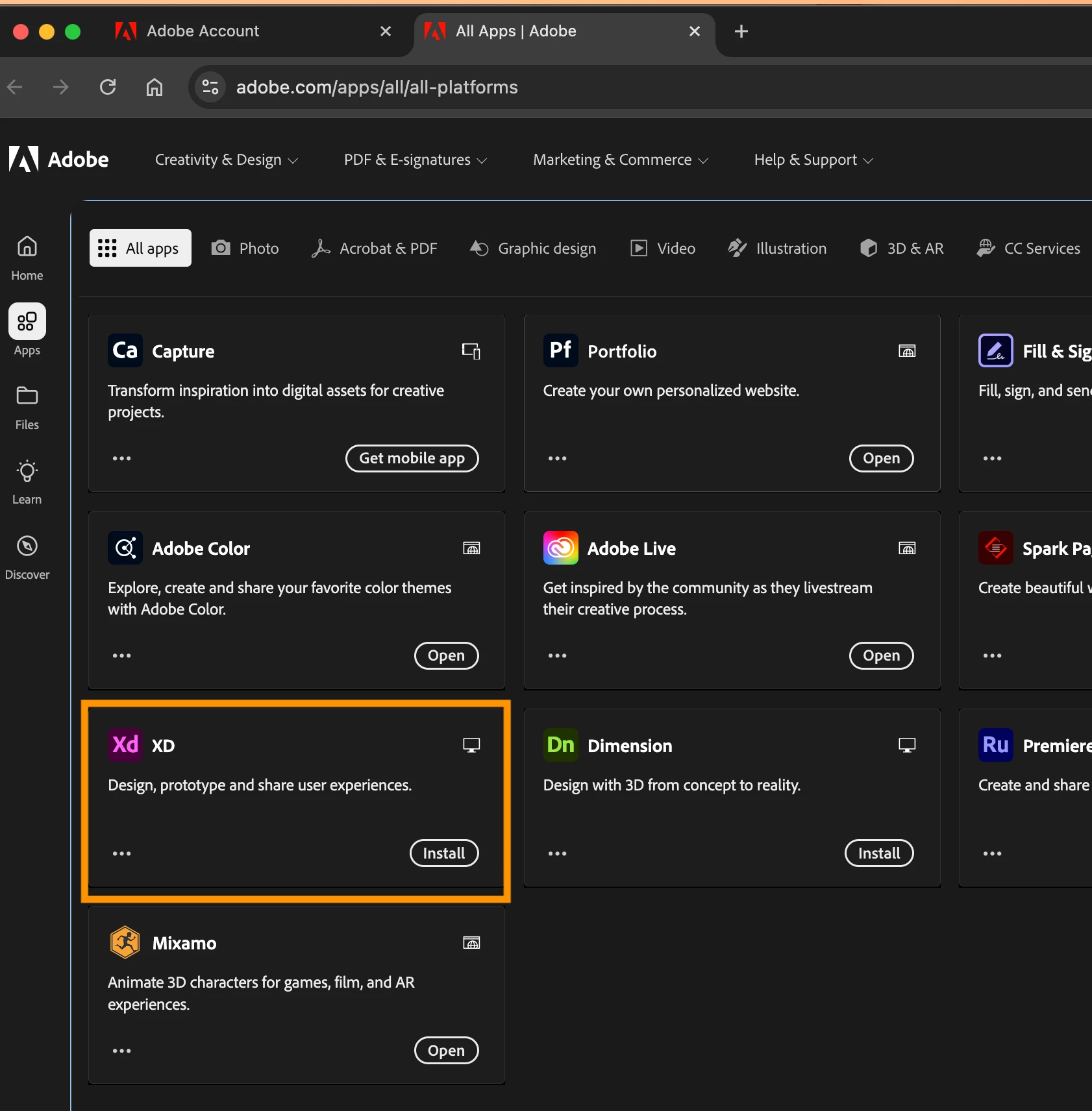Open more options for Dimension
1092x1111 pixels.
click(x=557, y=853)
